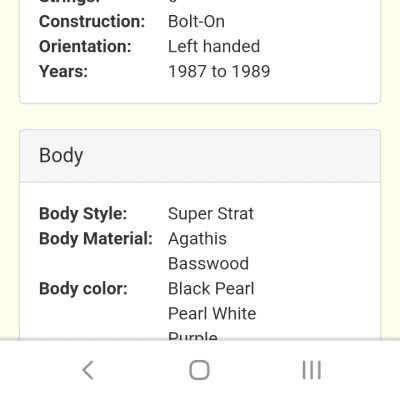This screenshot has height=400, width=400.
Task: Tap the Android back navigation icon
Action: coord(88,370)
